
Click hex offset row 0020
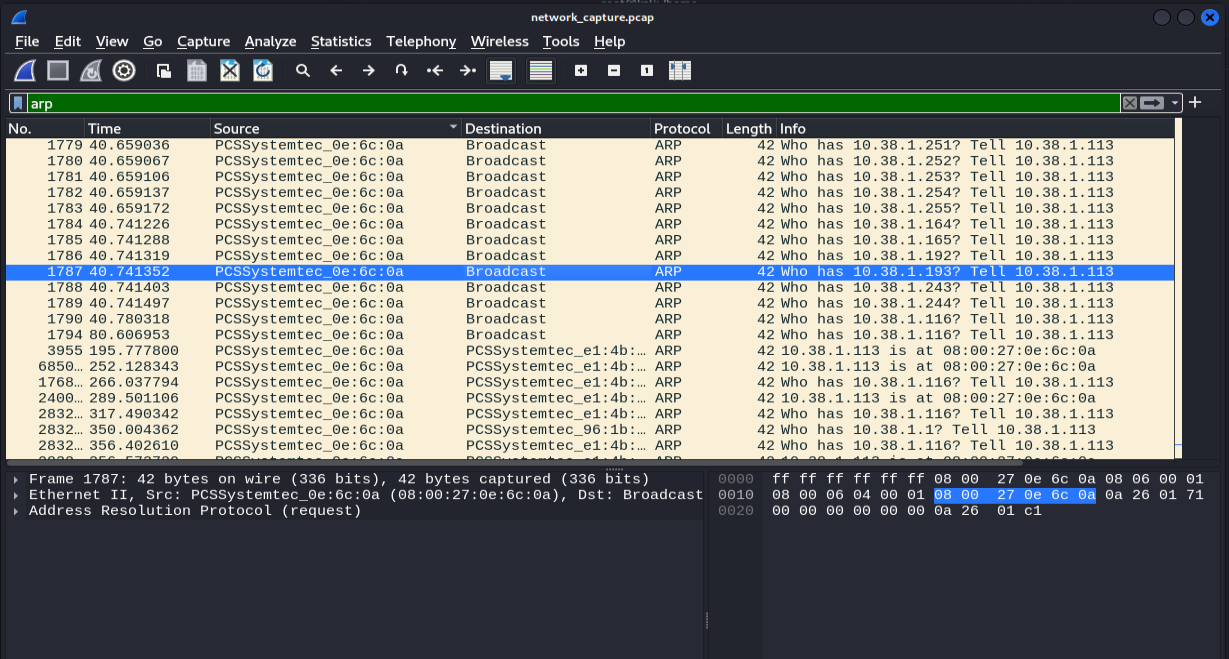tap(735, 511)
